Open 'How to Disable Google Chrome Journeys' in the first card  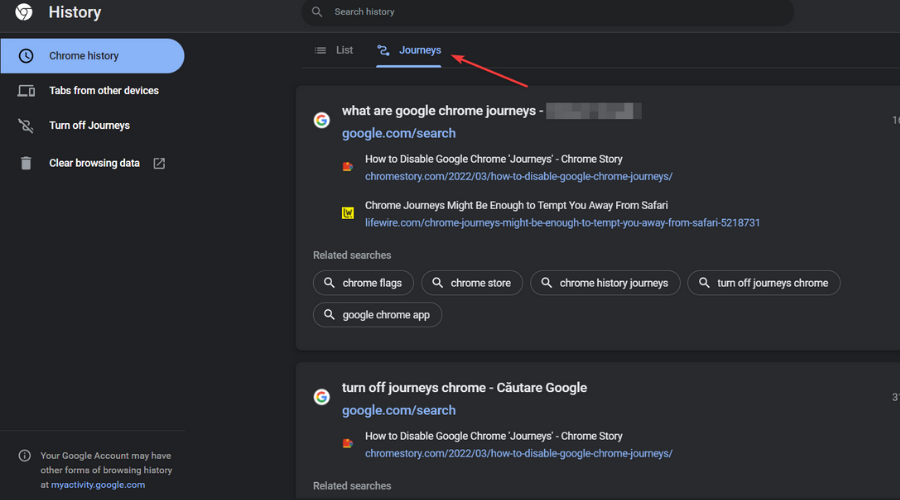tap(494, 159)
